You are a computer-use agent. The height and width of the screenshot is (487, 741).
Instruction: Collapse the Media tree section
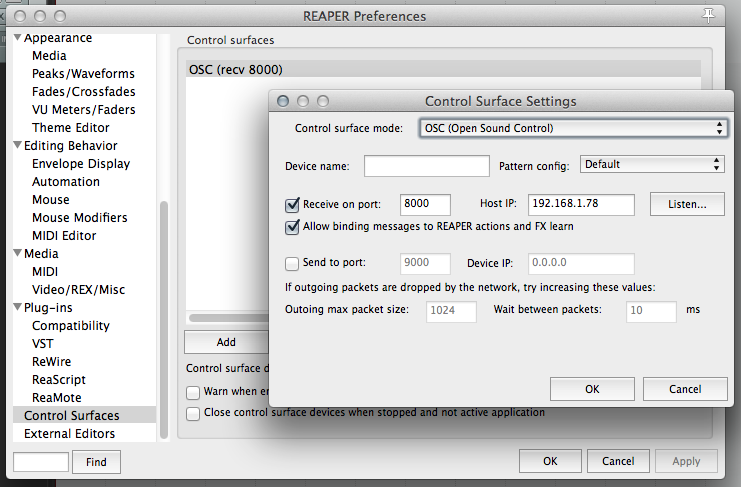tap(18, 253)
